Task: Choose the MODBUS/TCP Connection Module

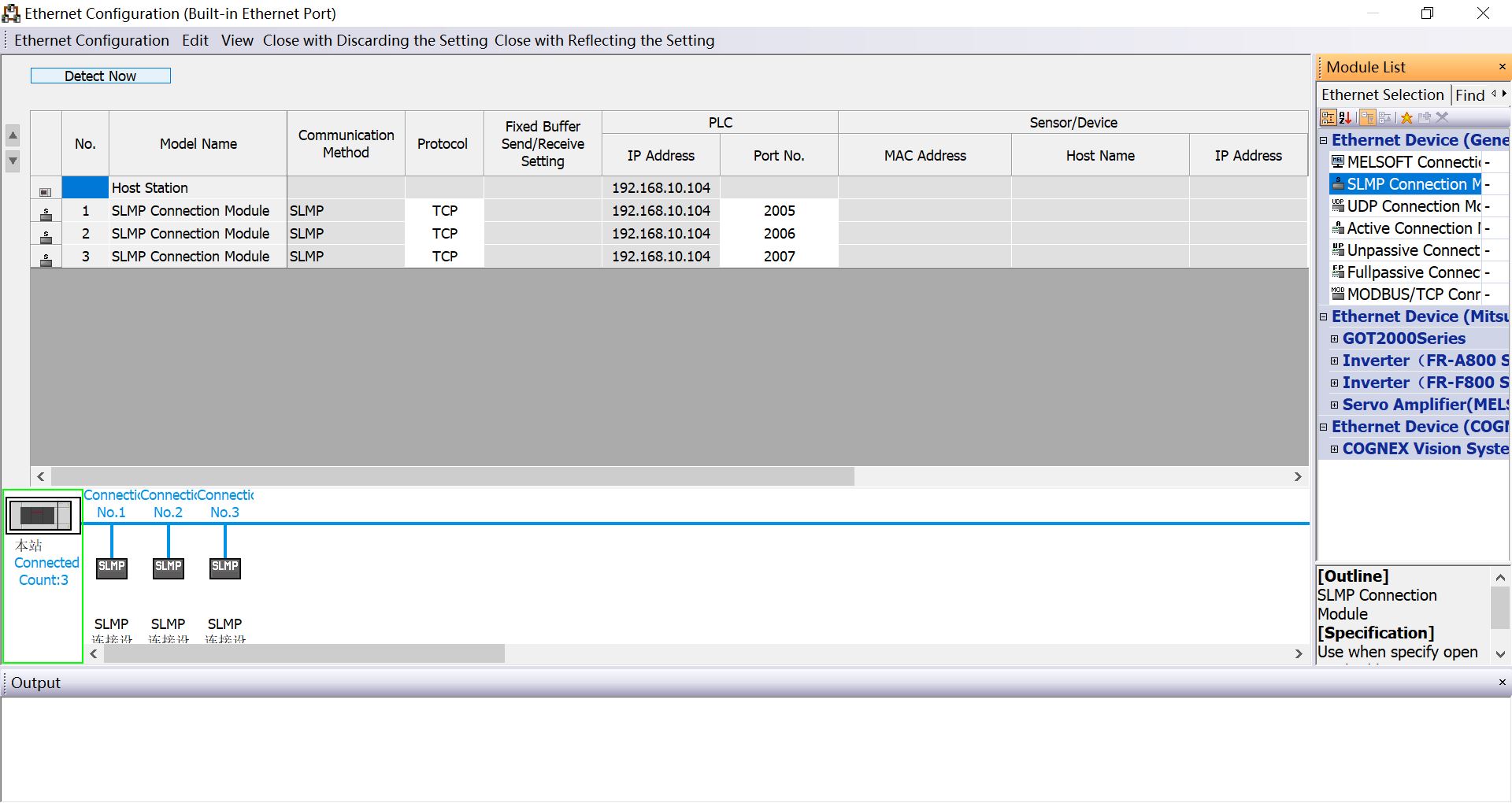Action: tap(1410, 294)
